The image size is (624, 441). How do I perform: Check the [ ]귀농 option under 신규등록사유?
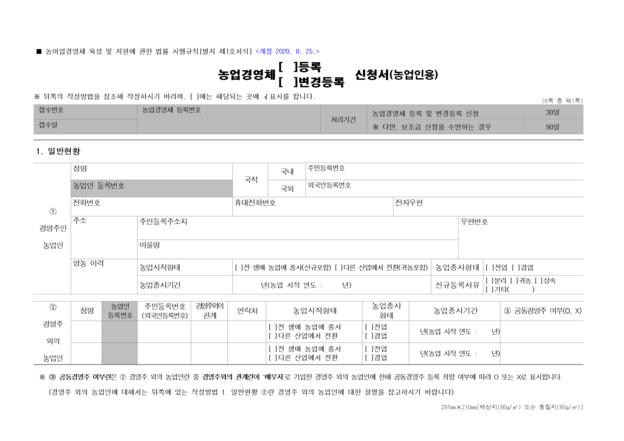(513, 281)
